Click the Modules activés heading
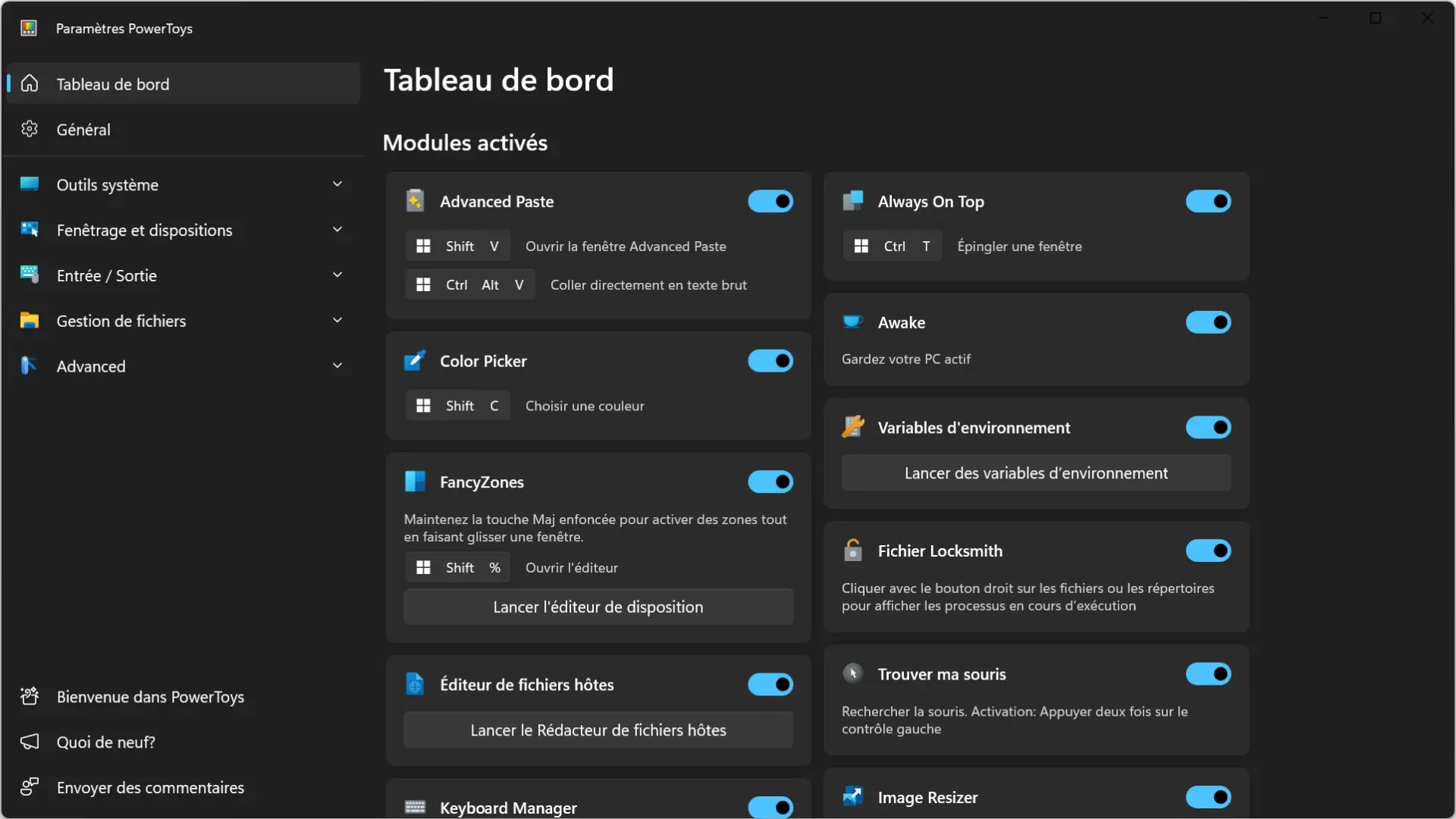This screenshot has height=819, width=1456. click(x=465, y=143)
